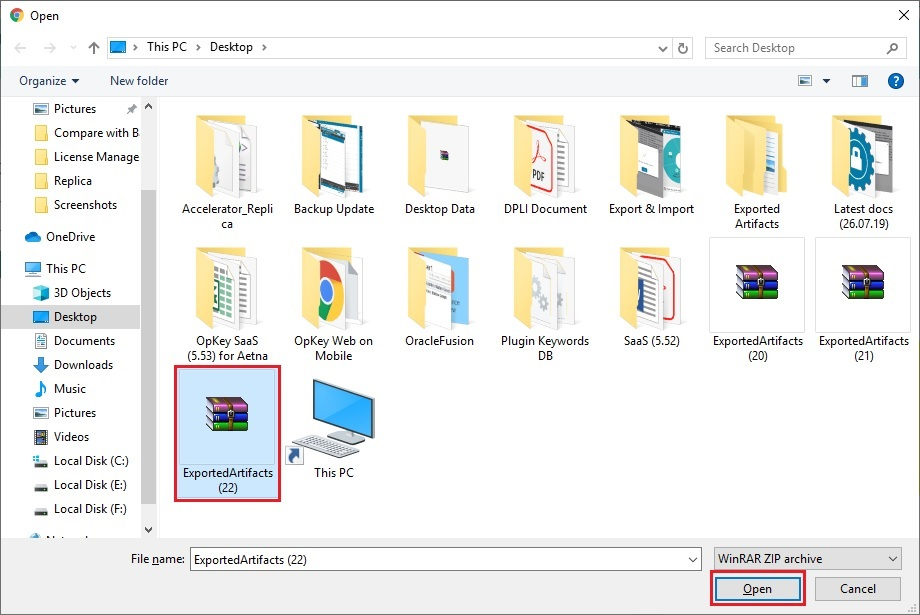Image resolution: width=920 pixels, height=615 pixels.
Task: Click the search magnifier icon
Action: (892, 48)
